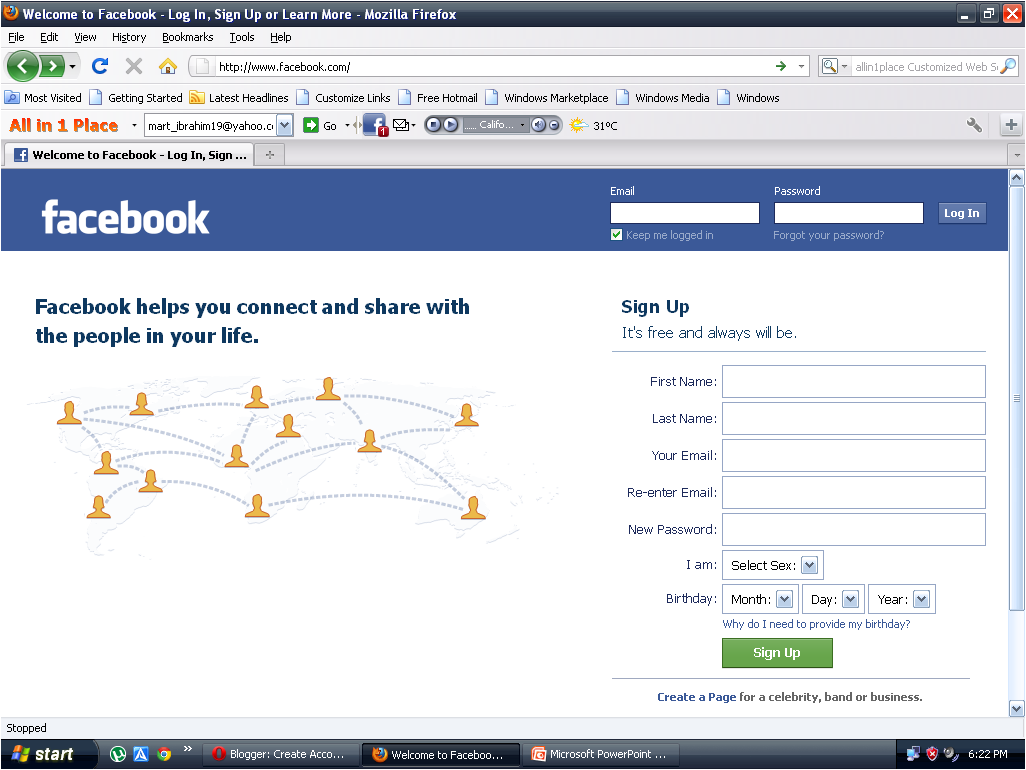1026x770 pixels.
Task: Open the Windows Marketplace bookmark
Action: tap(548, 98)
